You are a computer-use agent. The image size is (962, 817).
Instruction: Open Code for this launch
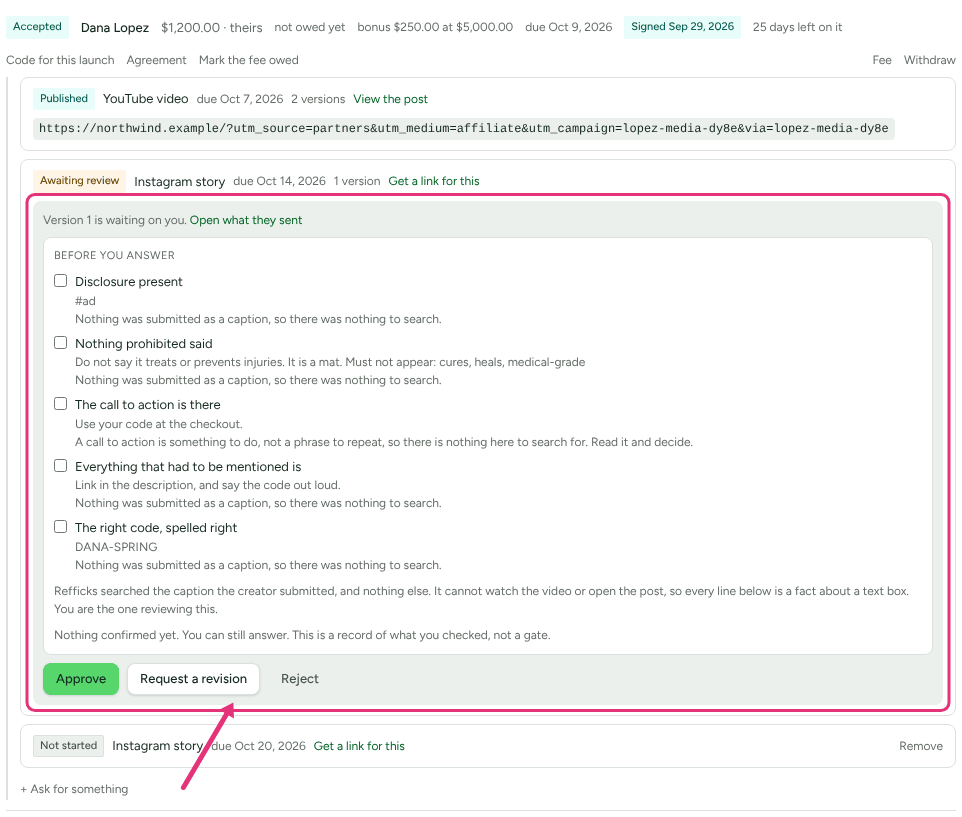(60, 60)
